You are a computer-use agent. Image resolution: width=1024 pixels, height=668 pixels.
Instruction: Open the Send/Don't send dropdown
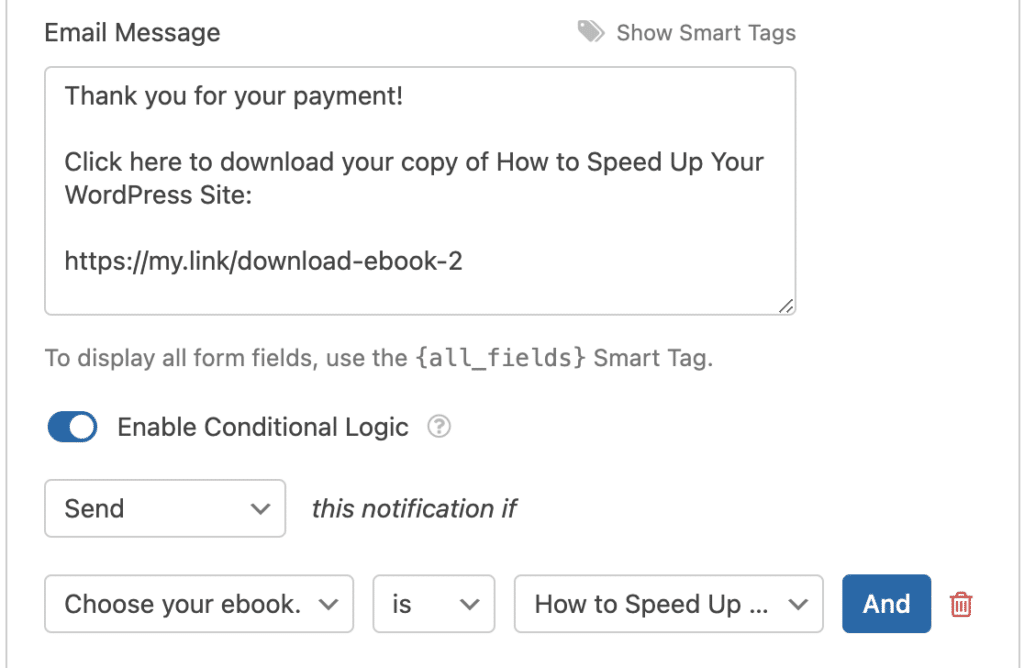(165, 508)
